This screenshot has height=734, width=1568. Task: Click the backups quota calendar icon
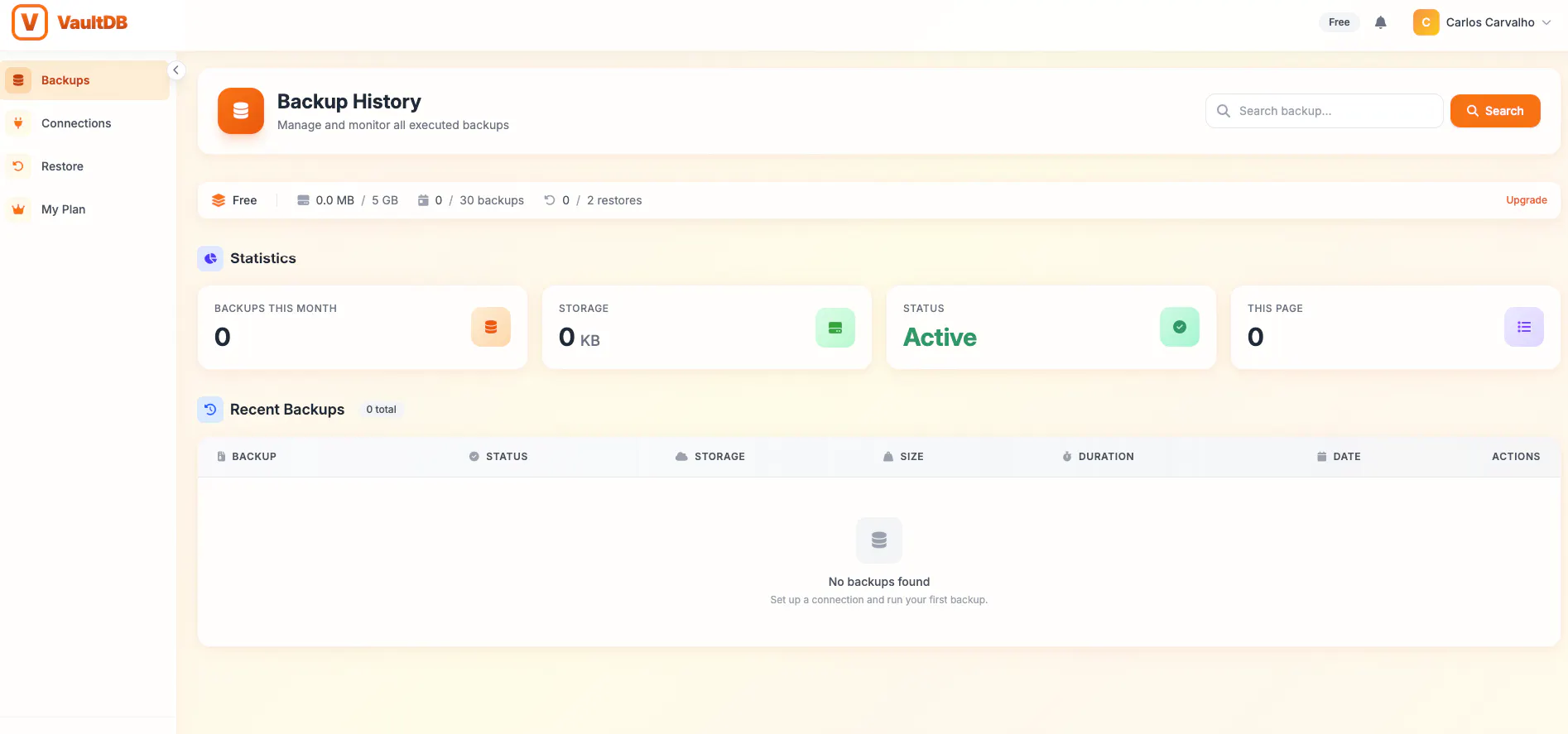(423, 200)
